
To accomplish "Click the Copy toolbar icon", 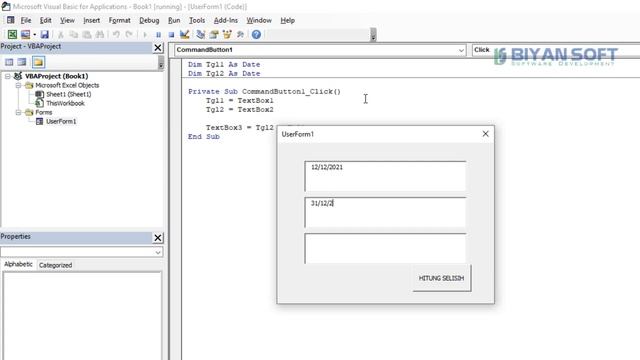I will point(73,35).
